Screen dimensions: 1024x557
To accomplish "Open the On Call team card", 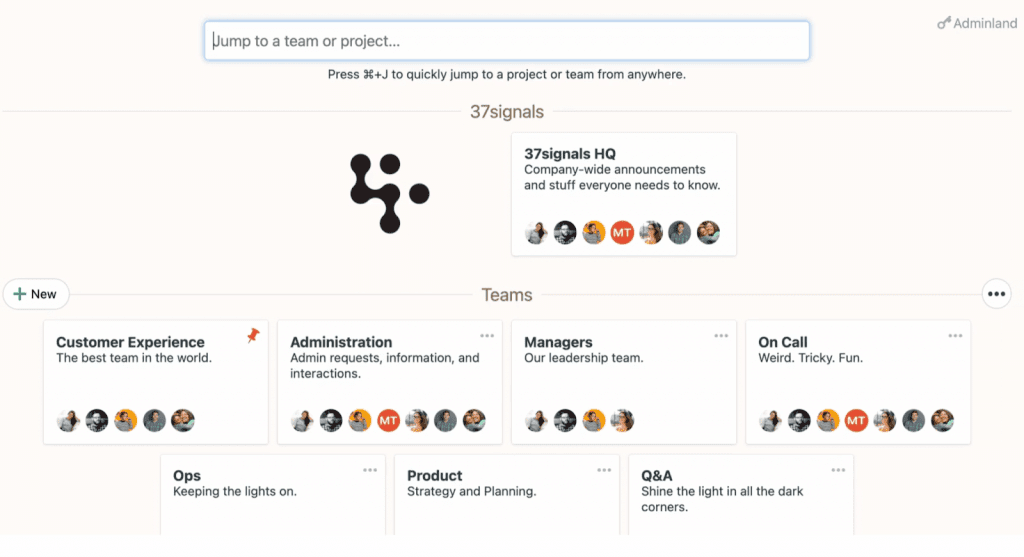I will (x=858, y=382).
